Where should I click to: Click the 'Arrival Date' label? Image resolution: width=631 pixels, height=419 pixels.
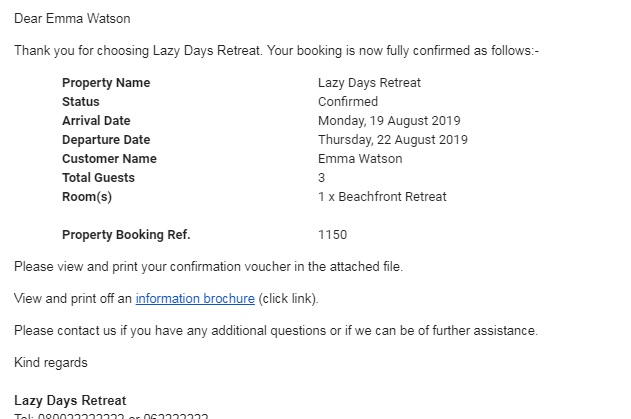coord(96,120)
